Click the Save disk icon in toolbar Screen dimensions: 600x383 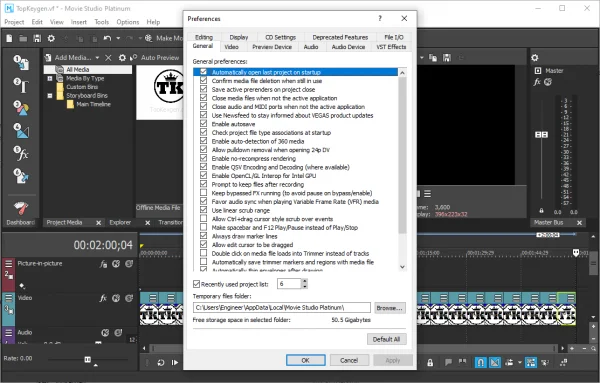(x=37, y=38)
